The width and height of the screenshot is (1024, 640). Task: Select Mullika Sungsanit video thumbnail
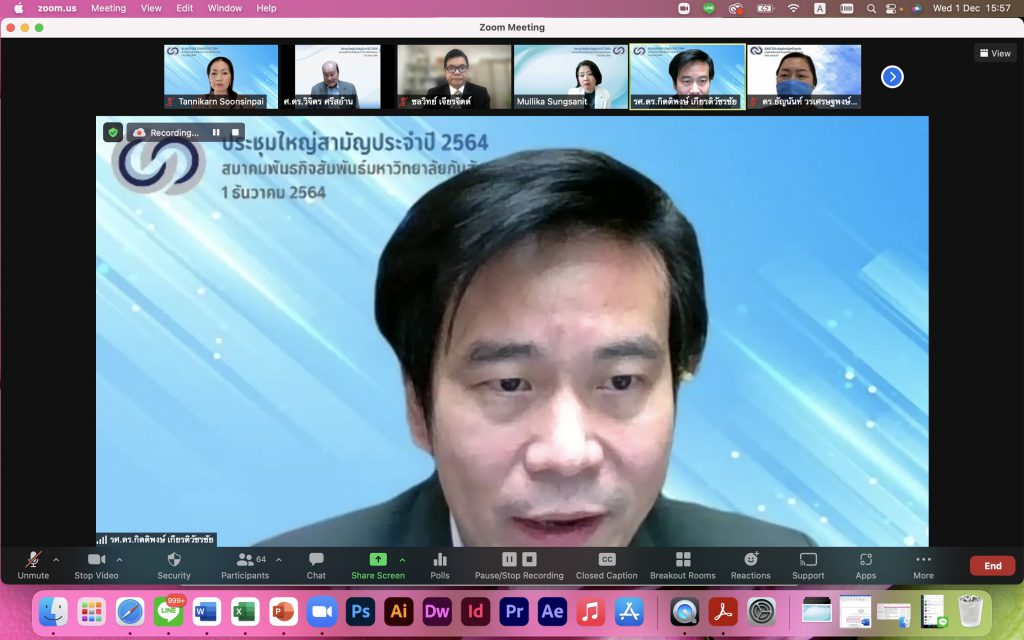pos(571,76)
